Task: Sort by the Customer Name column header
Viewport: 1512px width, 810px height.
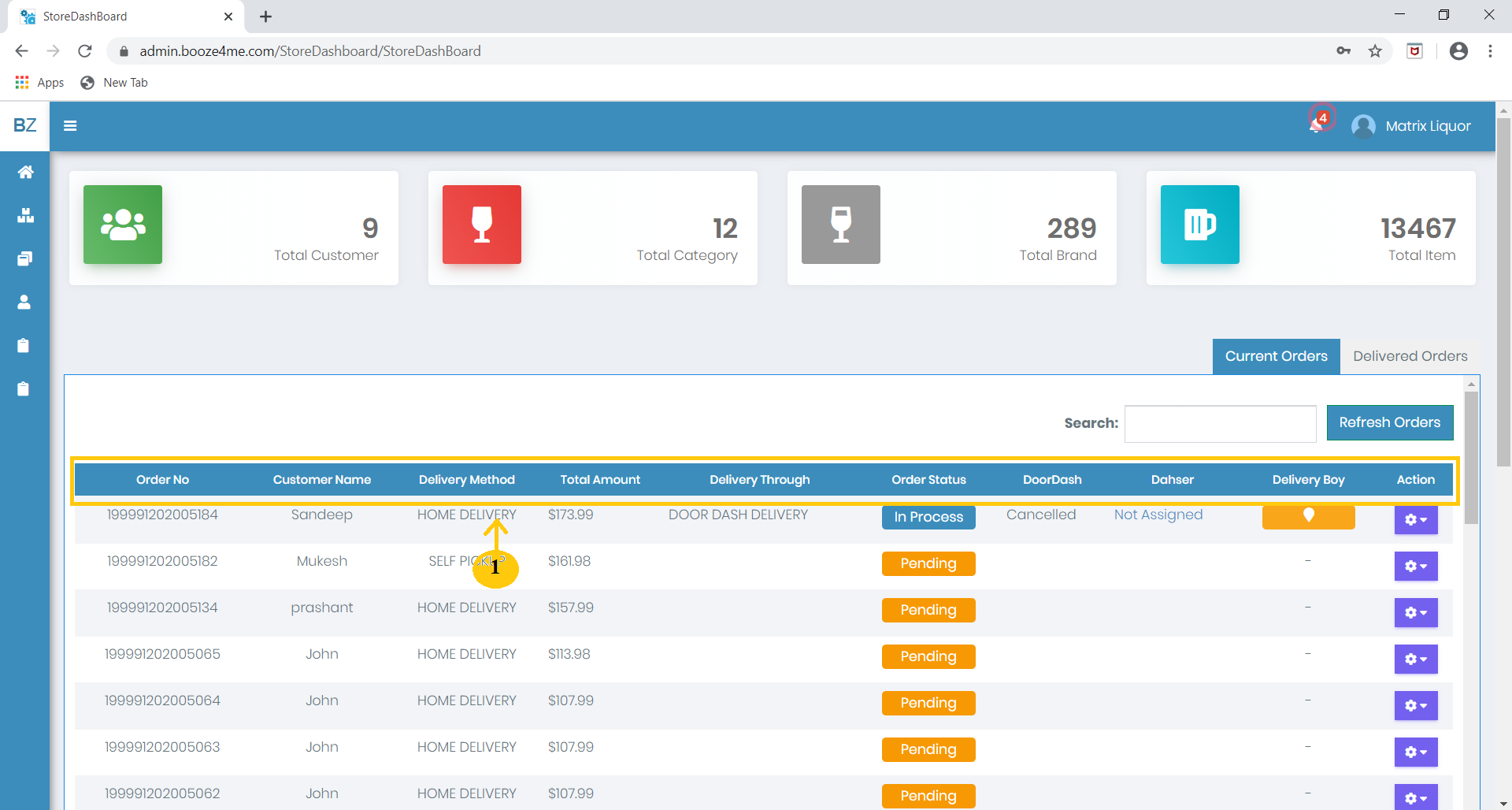Action: (322, 480)
